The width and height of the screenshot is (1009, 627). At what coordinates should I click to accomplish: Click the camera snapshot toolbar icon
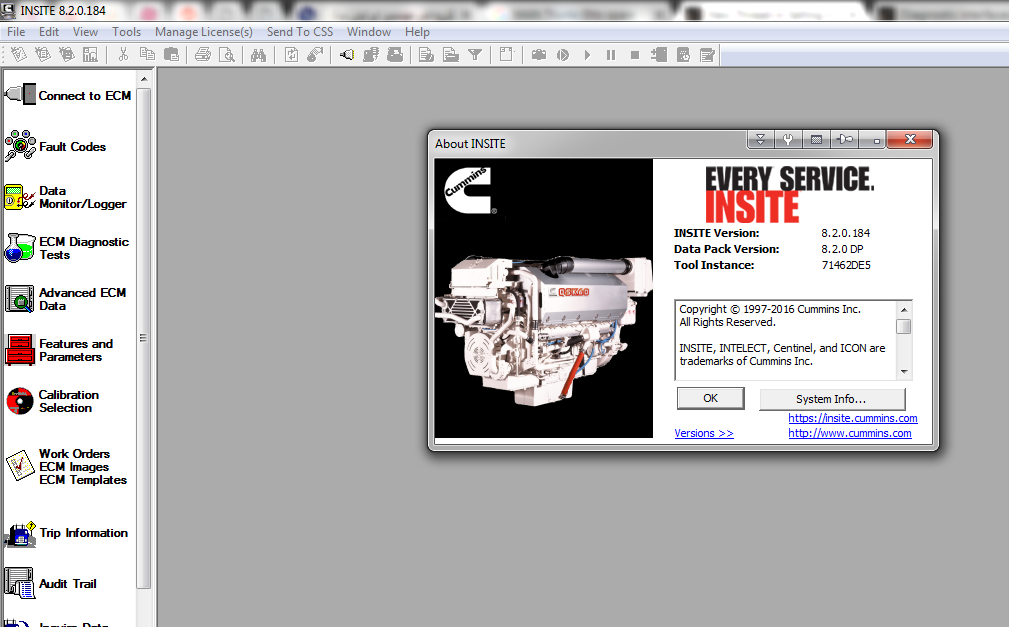[x=539, y=55]
